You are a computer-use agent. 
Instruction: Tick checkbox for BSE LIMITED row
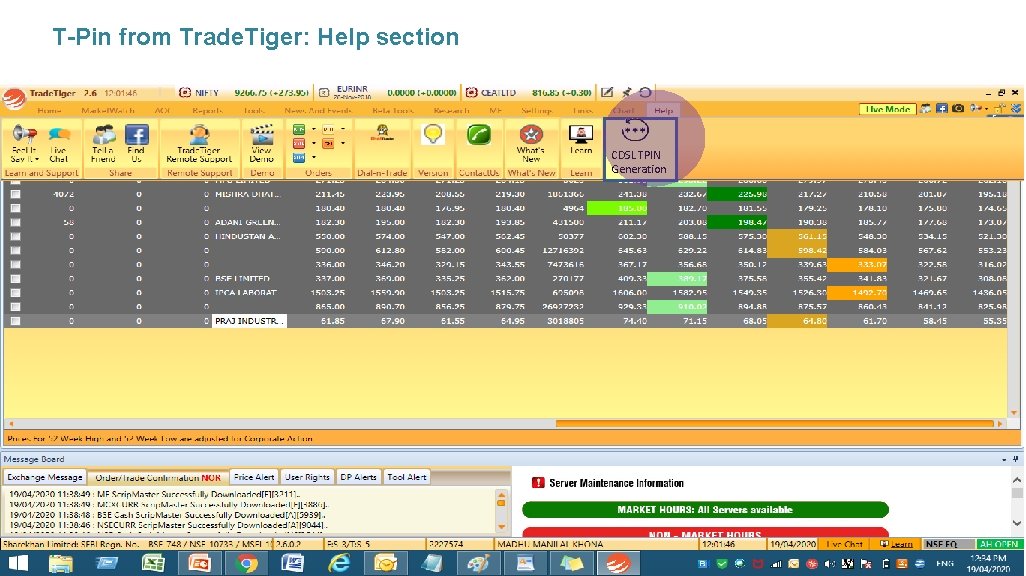[15, 279]
